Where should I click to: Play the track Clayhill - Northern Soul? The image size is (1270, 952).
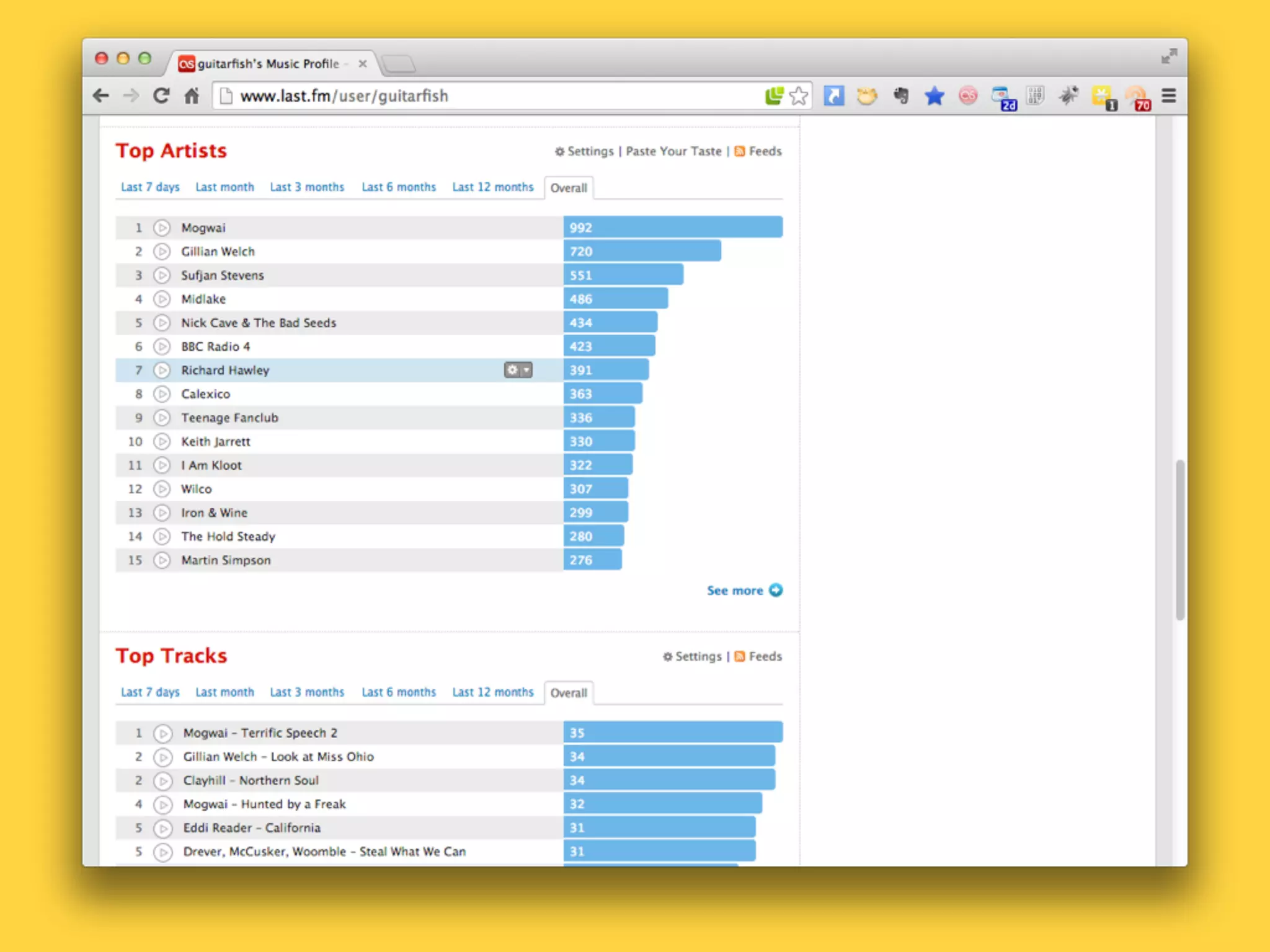(163, 781)
